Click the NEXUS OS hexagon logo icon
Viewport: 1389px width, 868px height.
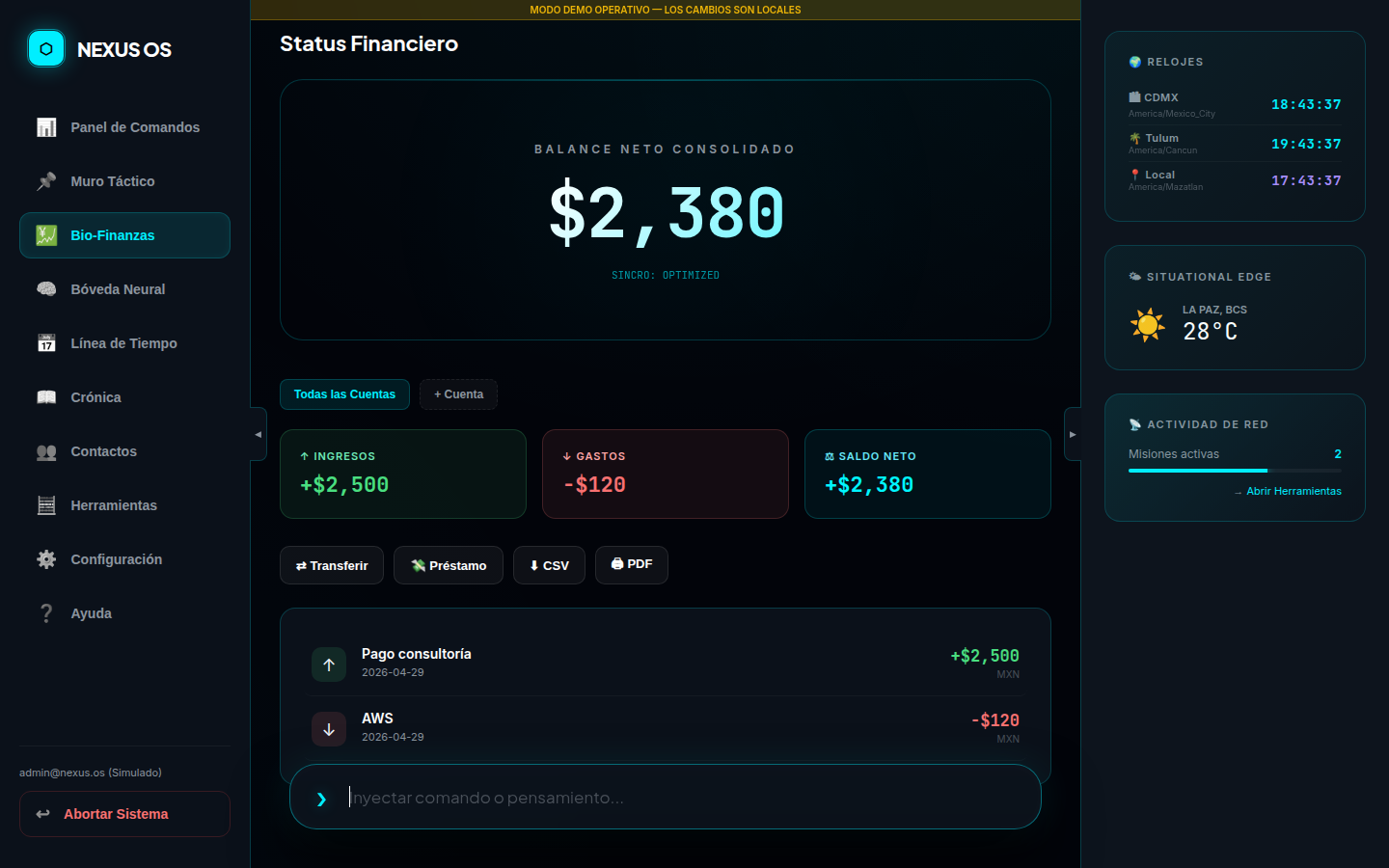tap(45, 49)
